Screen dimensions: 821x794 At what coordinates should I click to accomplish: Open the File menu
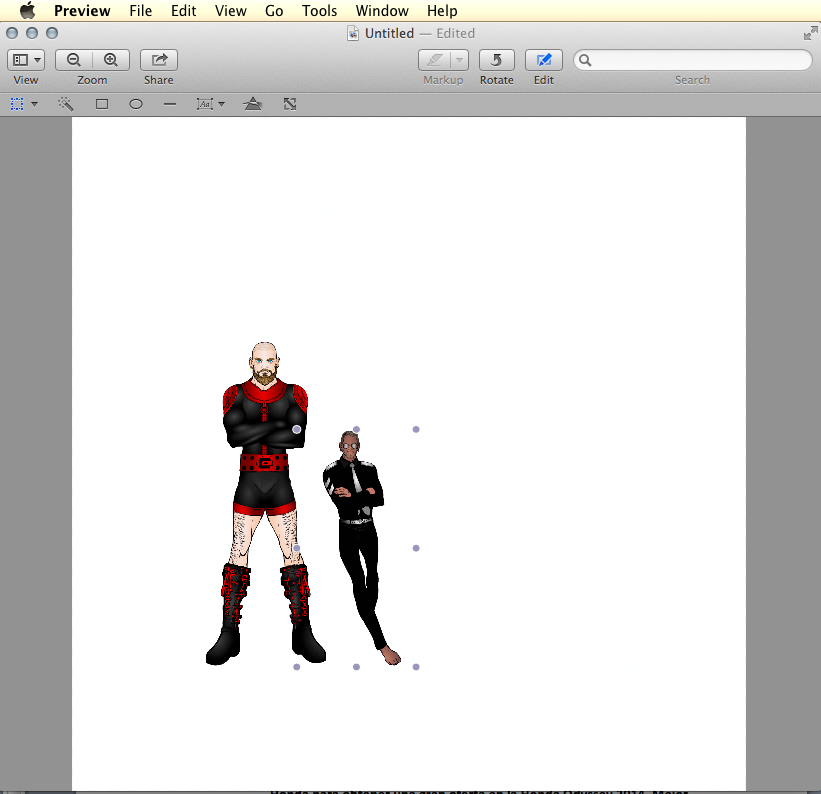click(141, 11)
